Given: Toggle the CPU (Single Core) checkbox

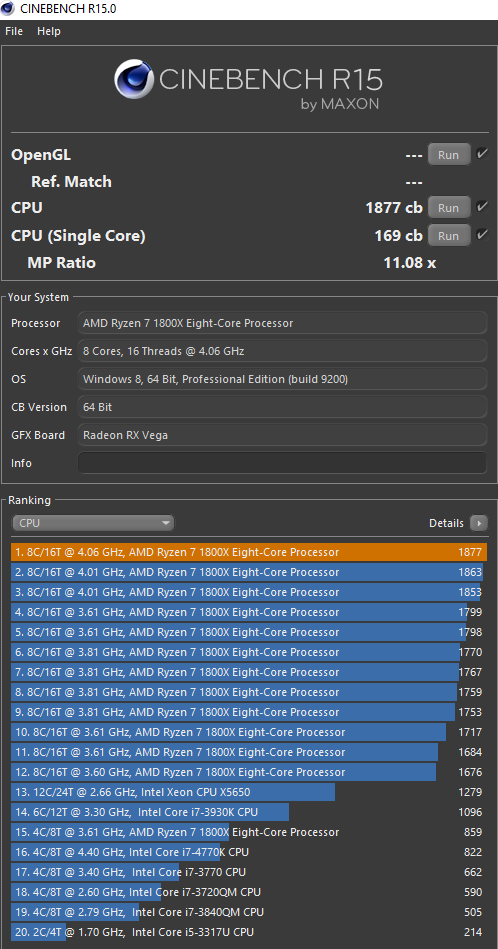Looking at the screenshot, I should (482, 235).
